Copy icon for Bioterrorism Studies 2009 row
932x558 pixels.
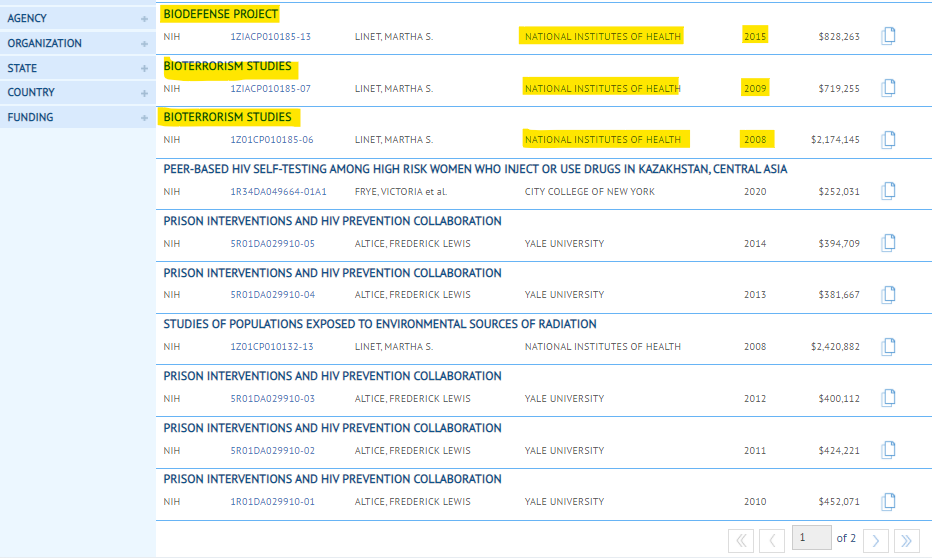[x=888, y=87]
